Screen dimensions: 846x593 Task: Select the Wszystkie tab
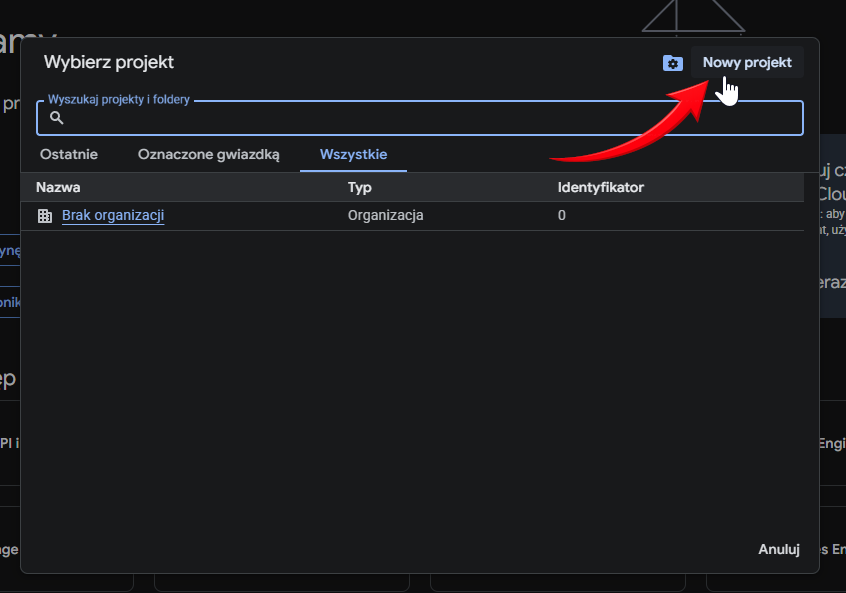[x=353, y=154]
